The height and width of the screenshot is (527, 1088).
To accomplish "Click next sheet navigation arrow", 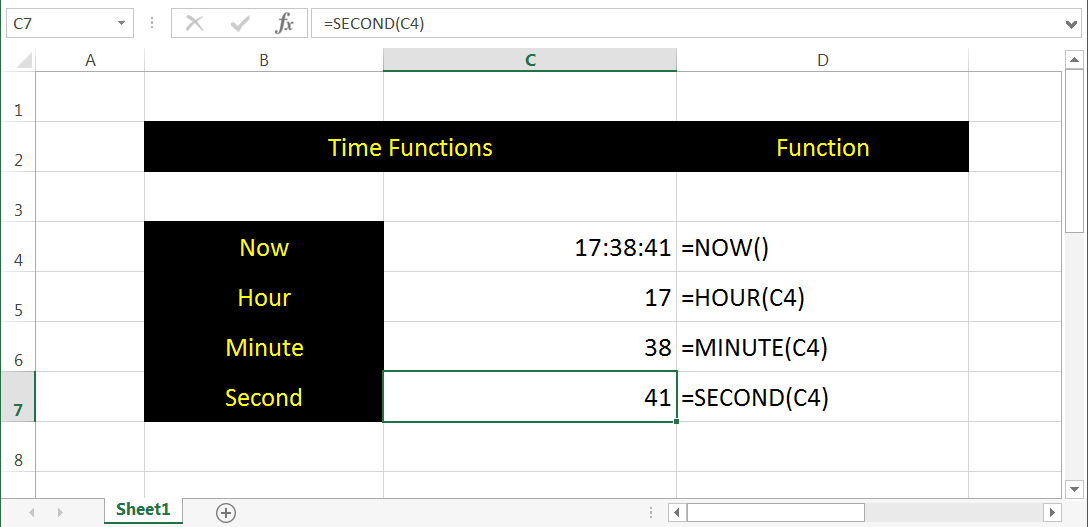I will pyautogui.click(x=60, y=512).
